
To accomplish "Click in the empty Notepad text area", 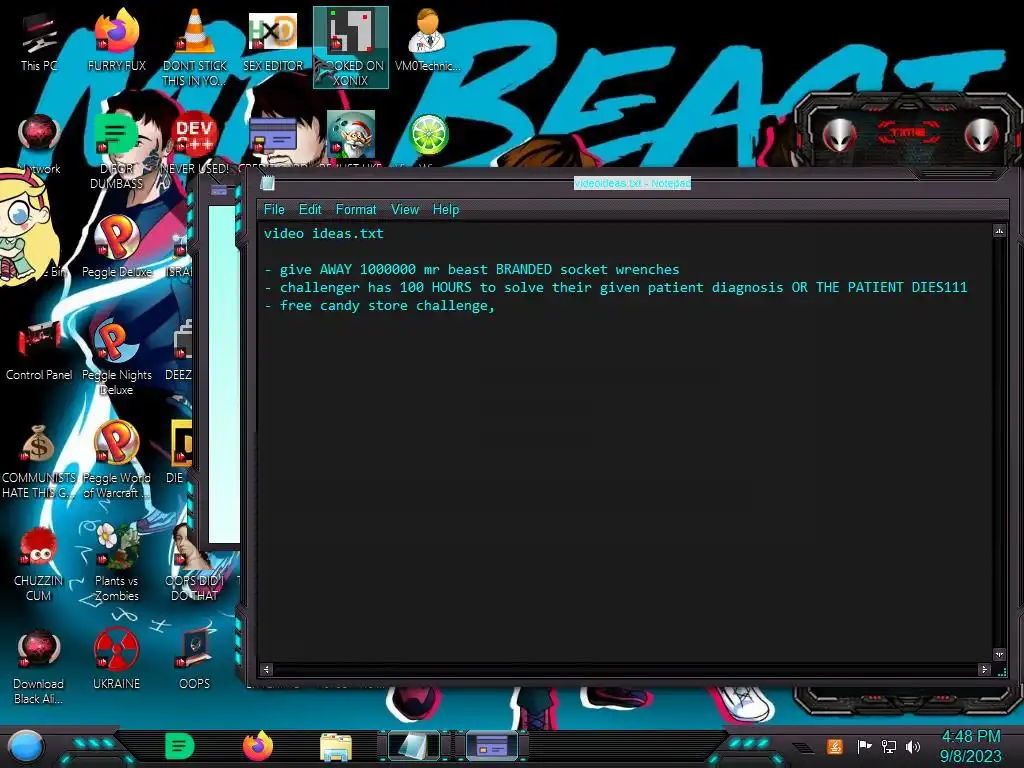I will pyautogui.click(x=626, y=483).
